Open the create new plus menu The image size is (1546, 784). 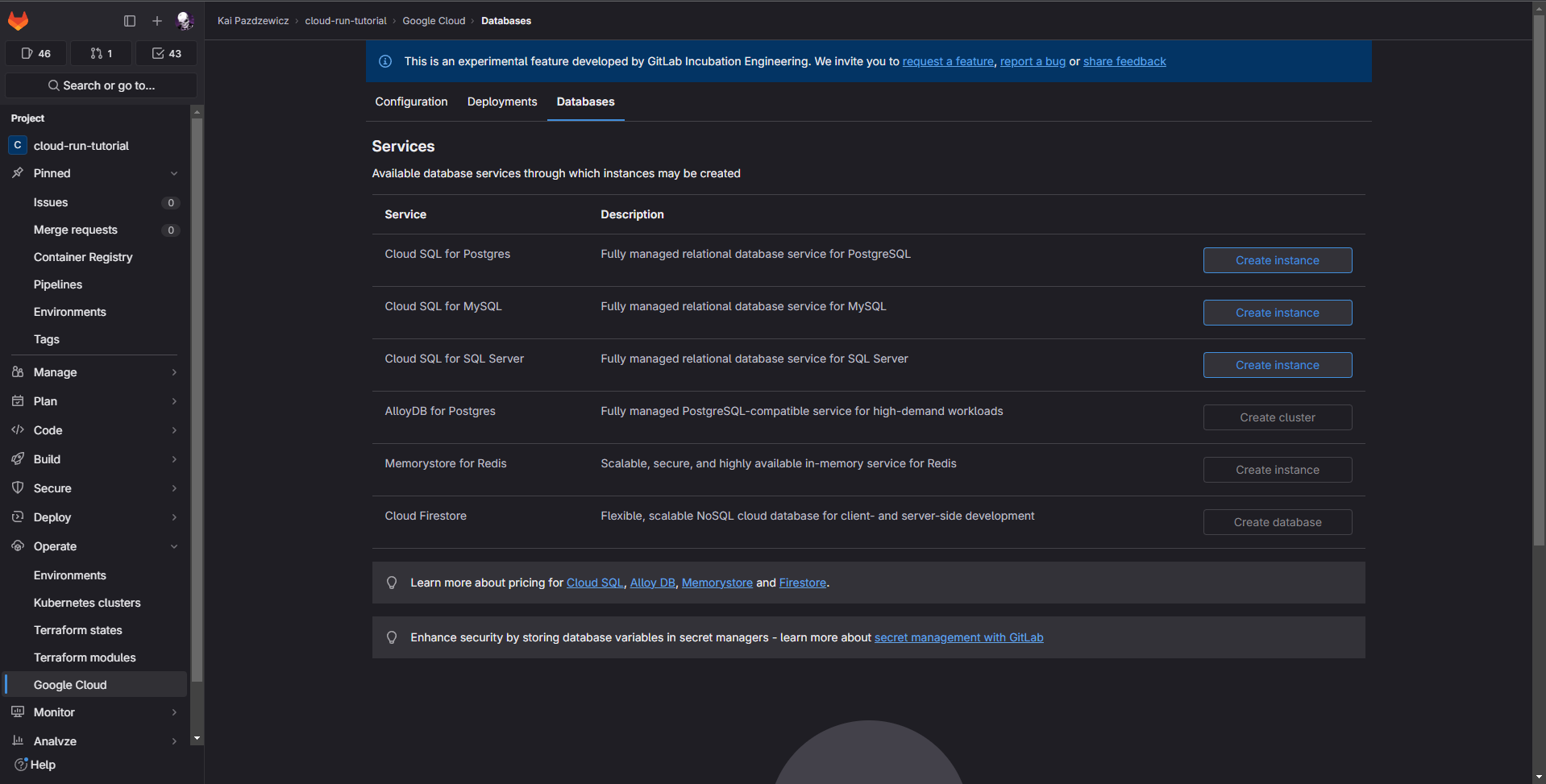tap(157, 21)
